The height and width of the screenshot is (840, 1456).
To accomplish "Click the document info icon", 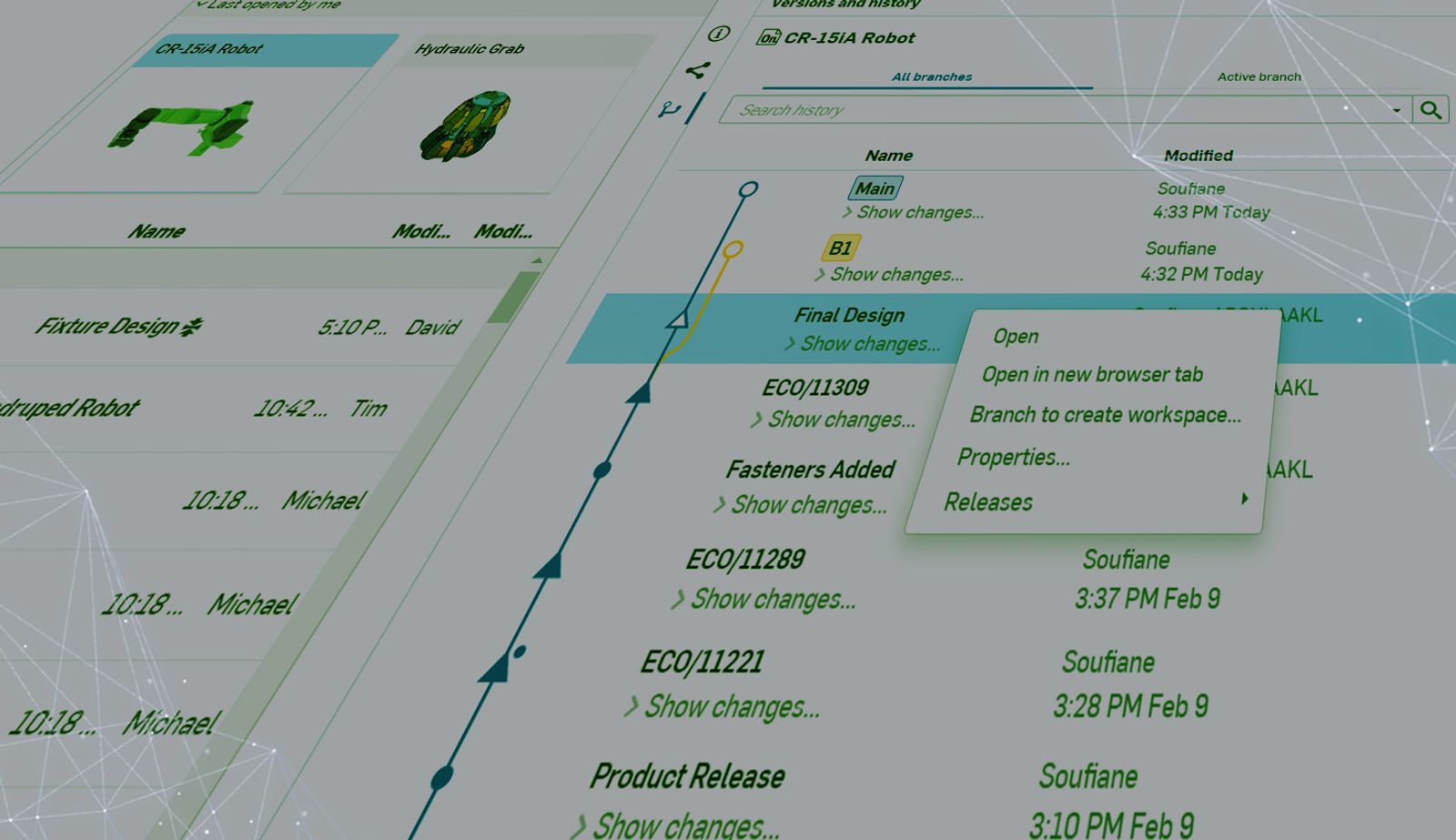I will pyautogui.click(x=718, y=34).
